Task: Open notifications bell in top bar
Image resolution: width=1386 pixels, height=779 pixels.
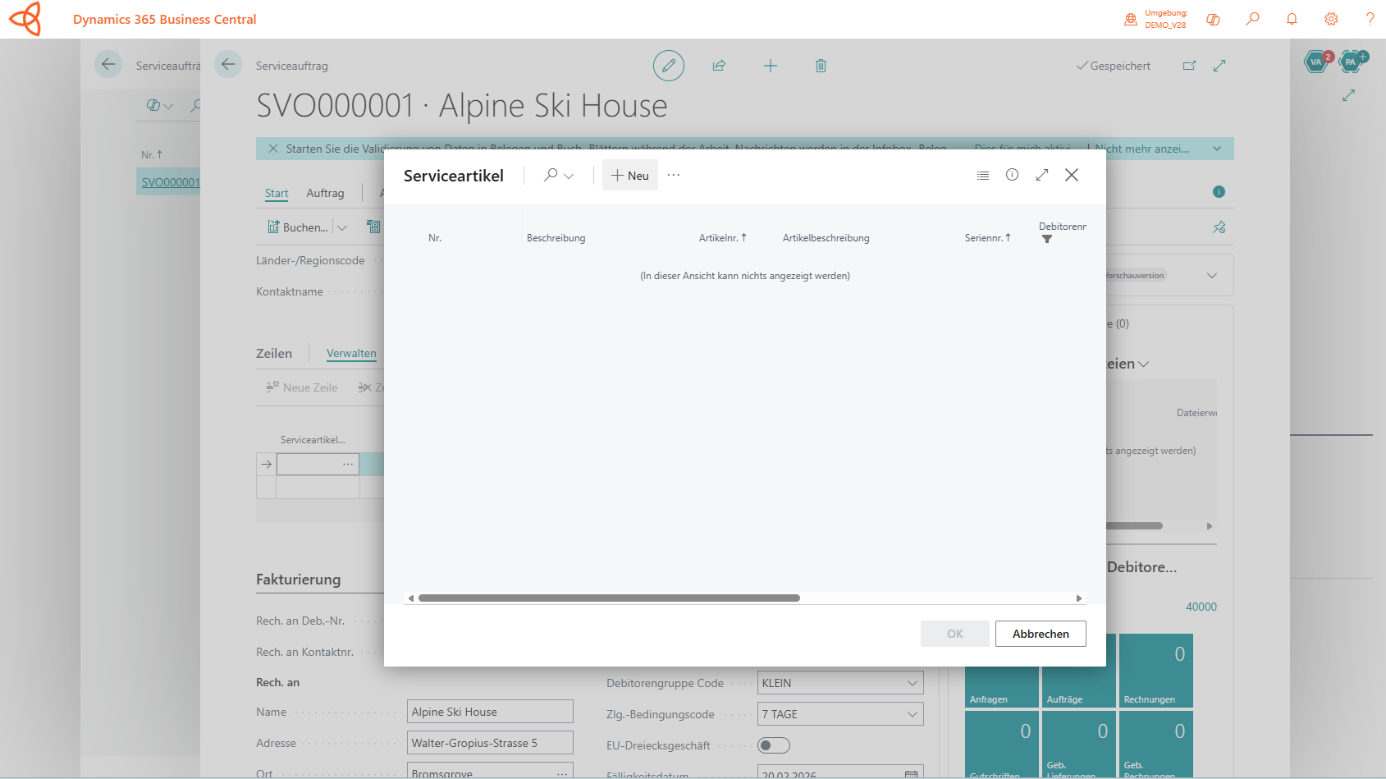Action: tap(1292, 19)
